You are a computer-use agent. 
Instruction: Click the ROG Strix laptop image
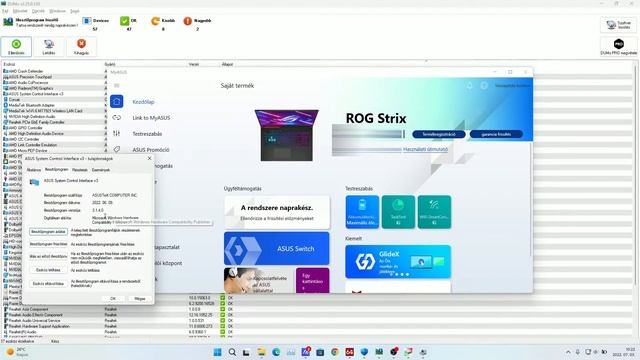(x=287, y=135)
